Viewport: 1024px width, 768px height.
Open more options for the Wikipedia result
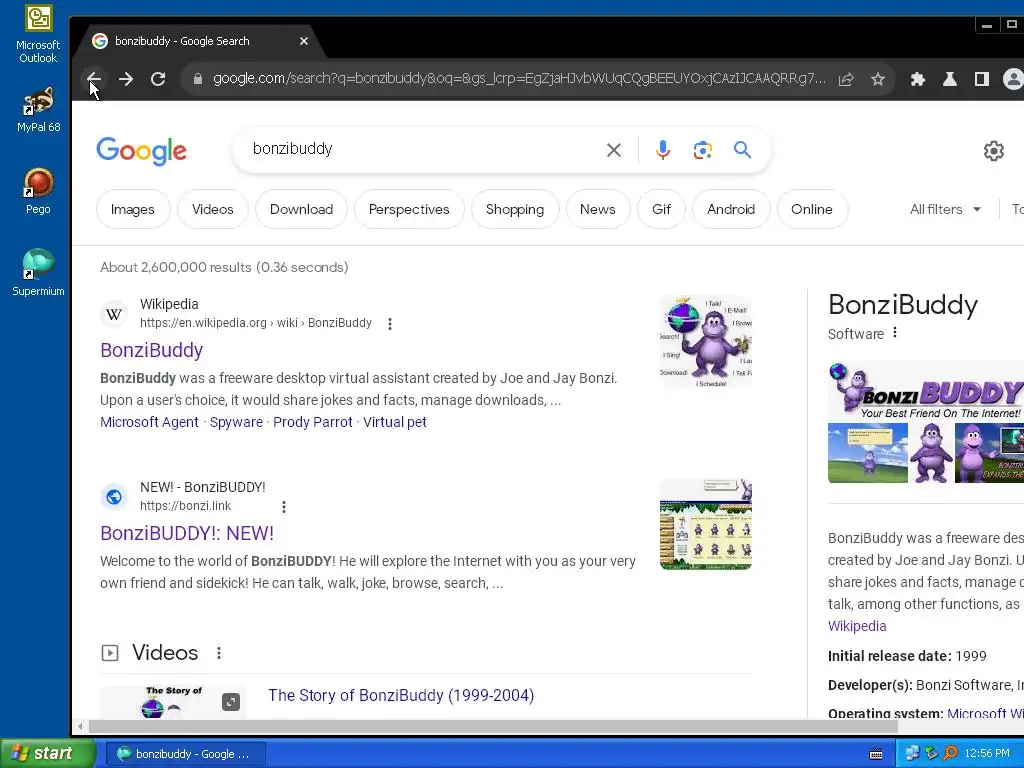[390, 324]
